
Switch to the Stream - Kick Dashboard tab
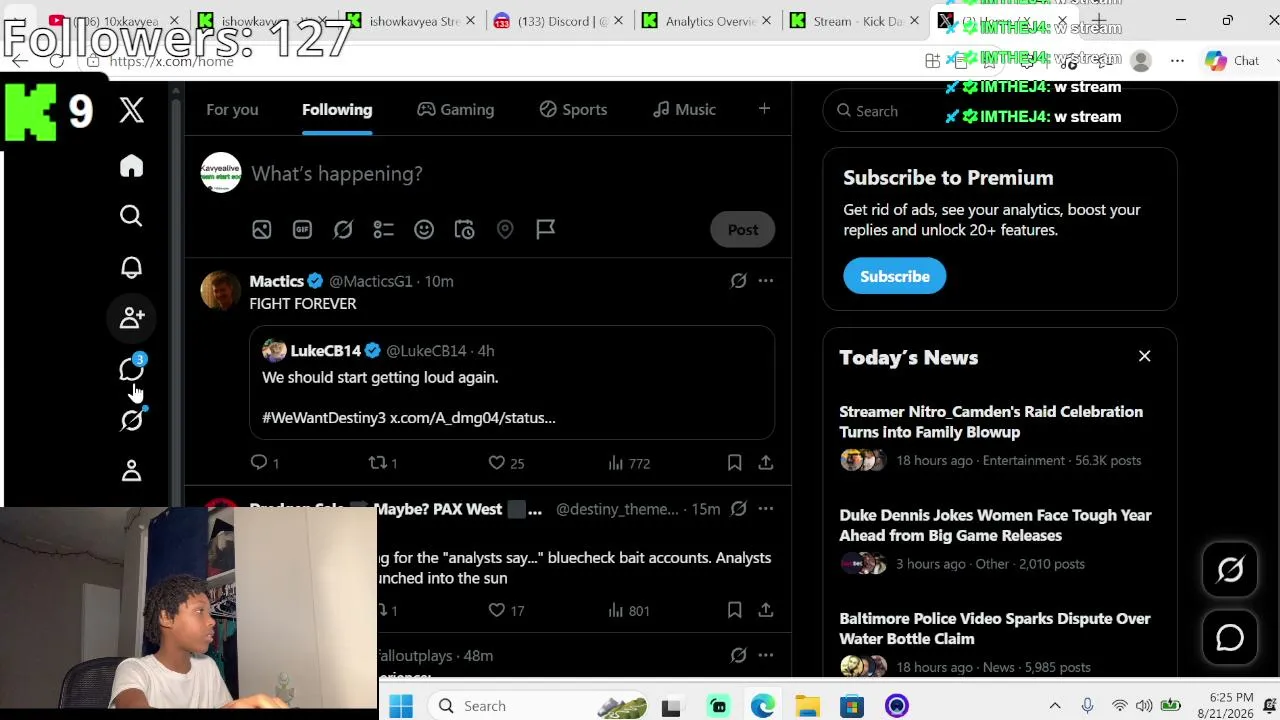(x=854, y=21)
